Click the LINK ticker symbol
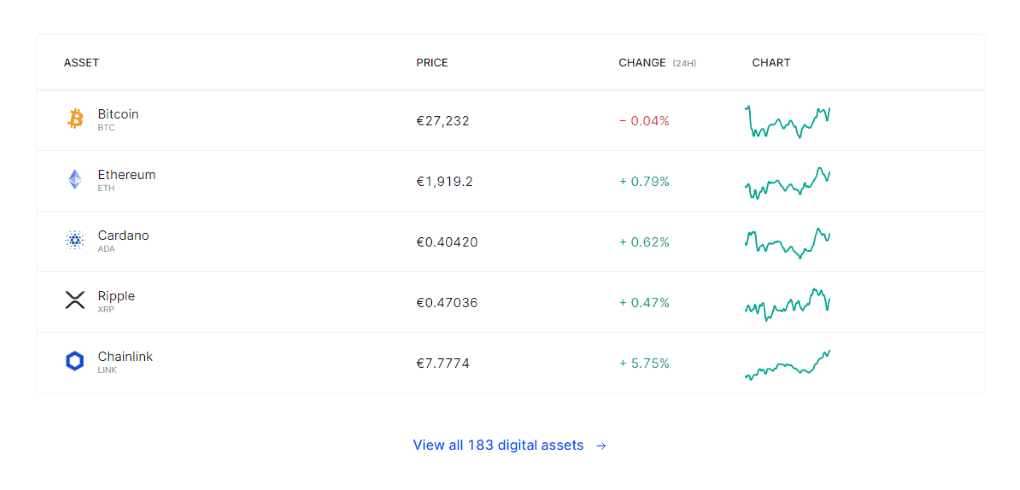This screenshot has width=1020, height=490. tap(107, 370)
